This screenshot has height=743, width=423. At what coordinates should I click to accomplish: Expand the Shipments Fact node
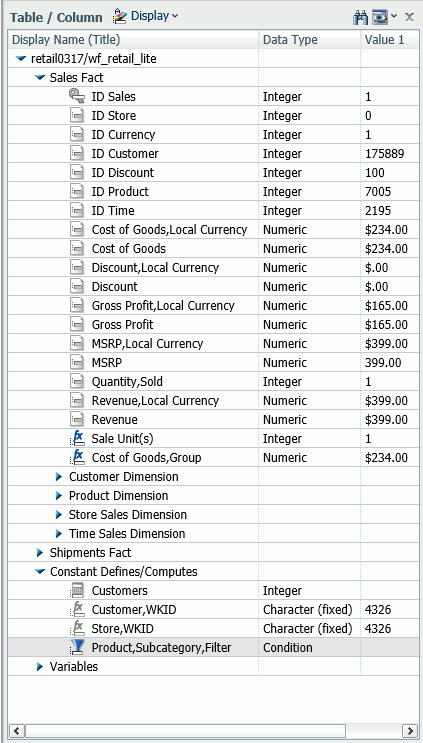point(40,553)
